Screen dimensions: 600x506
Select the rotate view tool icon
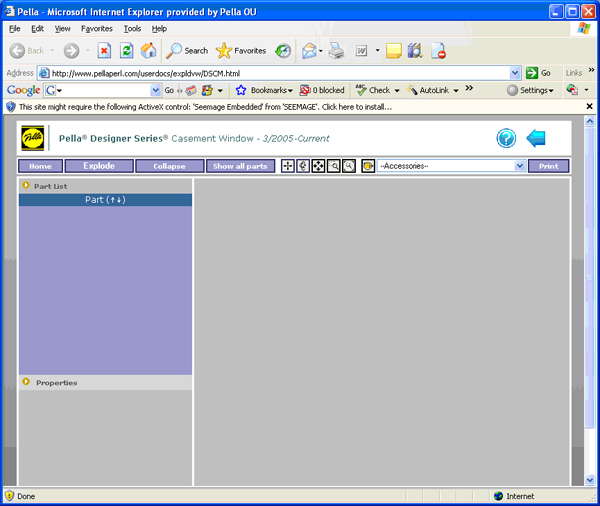[x=303, y=166]
